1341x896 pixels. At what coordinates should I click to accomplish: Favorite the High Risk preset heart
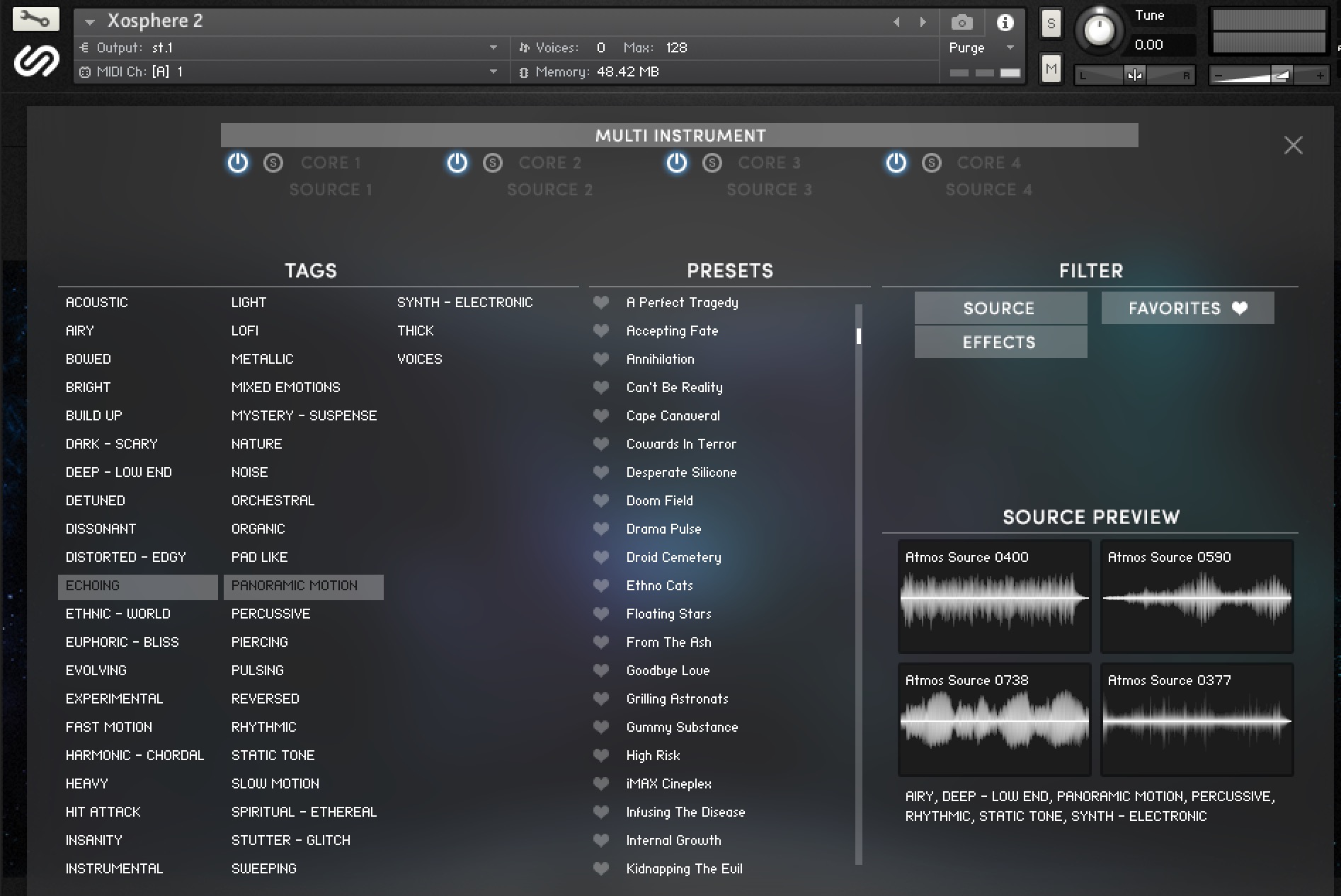tap(601, 755)
